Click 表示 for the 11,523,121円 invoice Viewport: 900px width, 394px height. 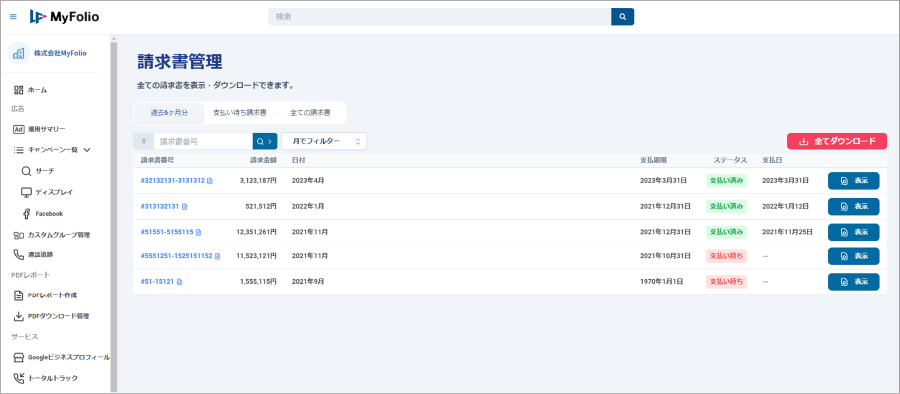854,256
